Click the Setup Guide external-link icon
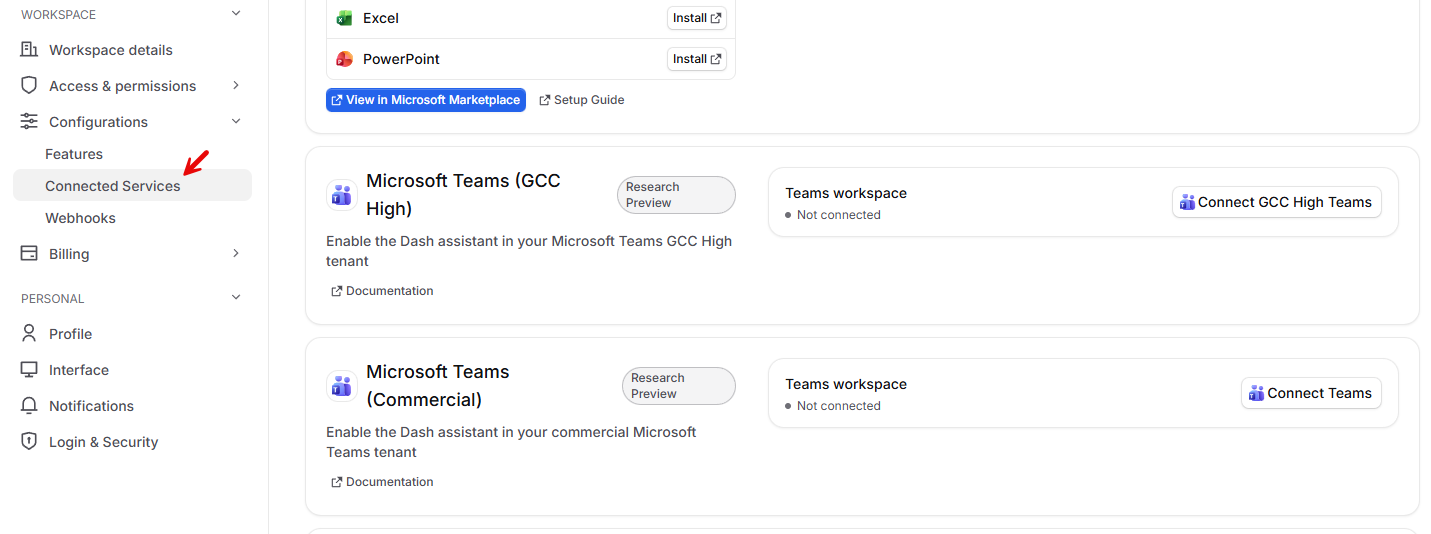The height and width of the screenshot is (534, 1431). coord(545,100)
